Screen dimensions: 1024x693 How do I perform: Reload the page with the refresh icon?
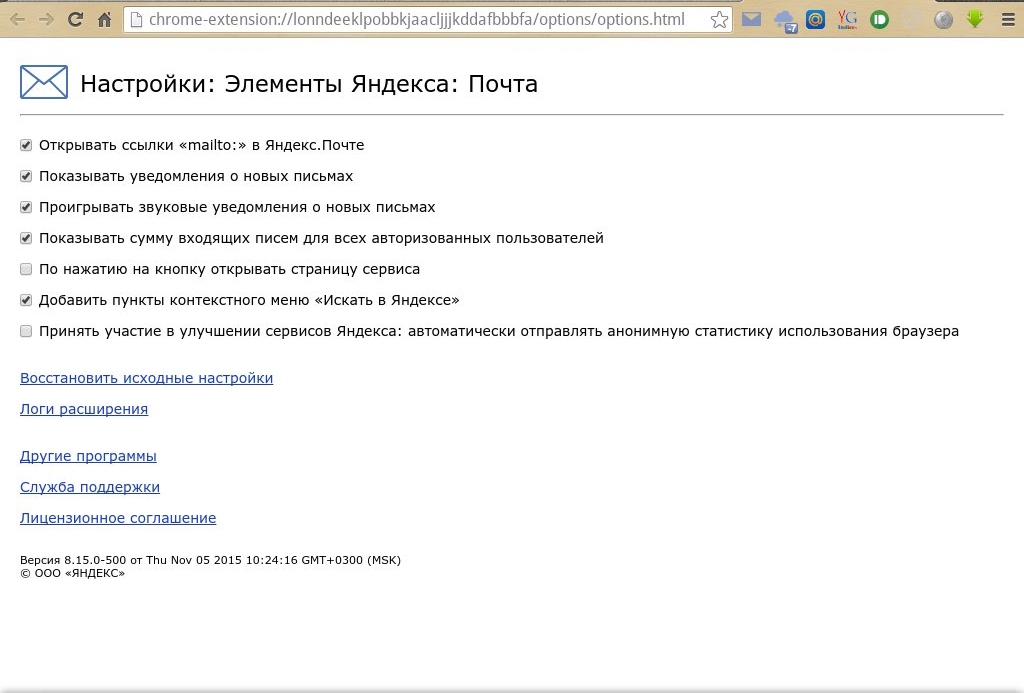point(75,20)
